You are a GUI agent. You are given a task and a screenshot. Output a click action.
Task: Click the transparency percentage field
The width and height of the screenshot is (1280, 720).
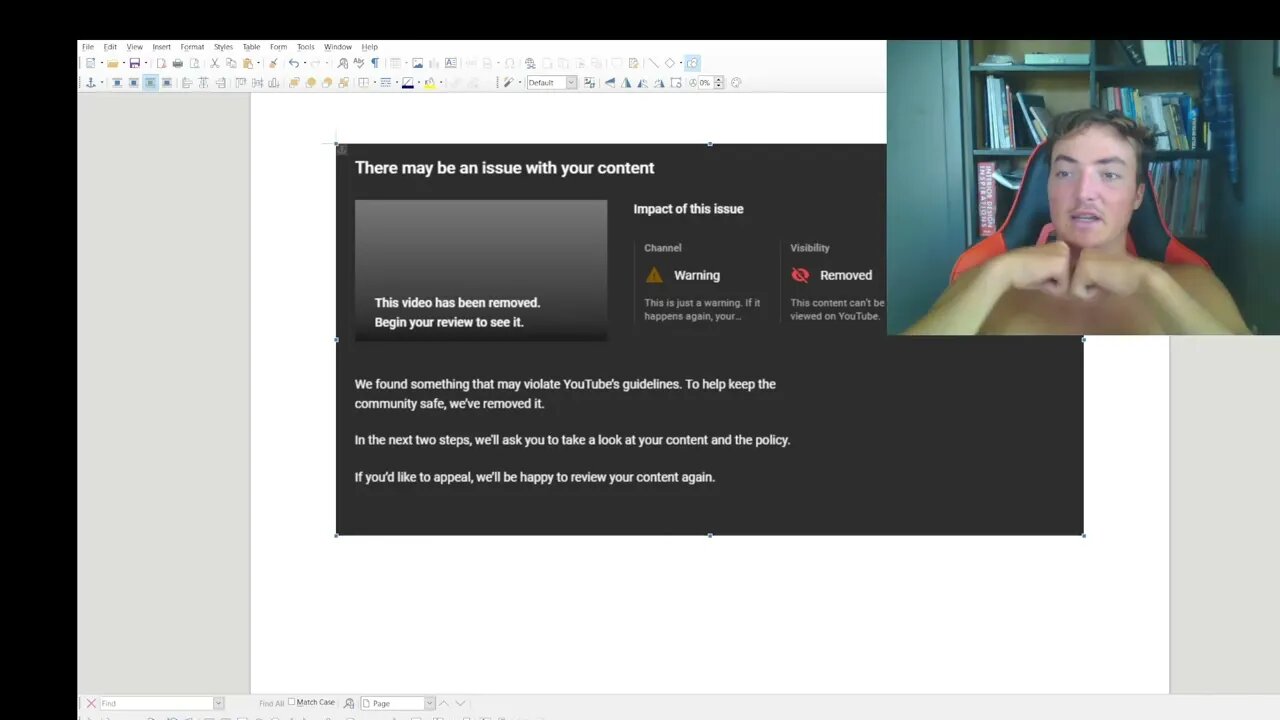tap(704, 83)
